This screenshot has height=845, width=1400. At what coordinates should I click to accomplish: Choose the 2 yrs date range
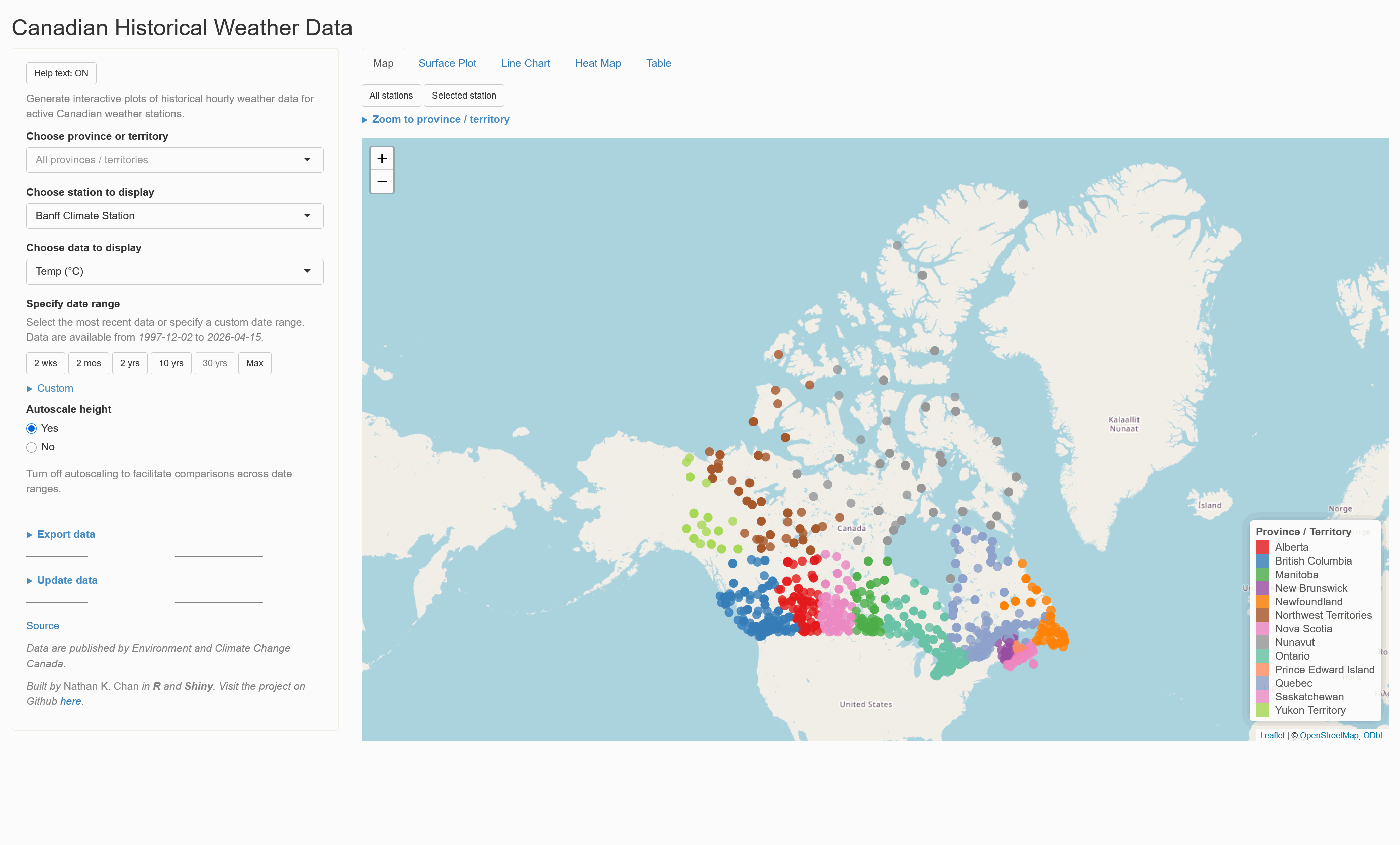130,363
